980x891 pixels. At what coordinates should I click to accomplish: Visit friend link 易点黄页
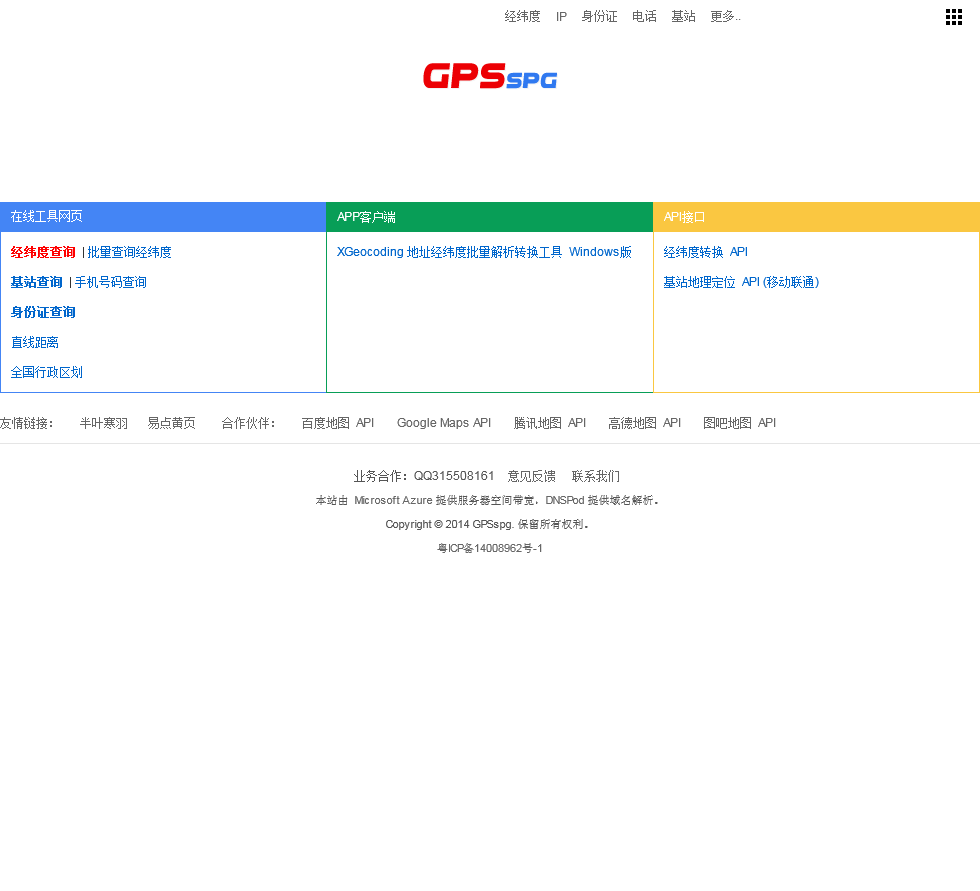(171, 423)
